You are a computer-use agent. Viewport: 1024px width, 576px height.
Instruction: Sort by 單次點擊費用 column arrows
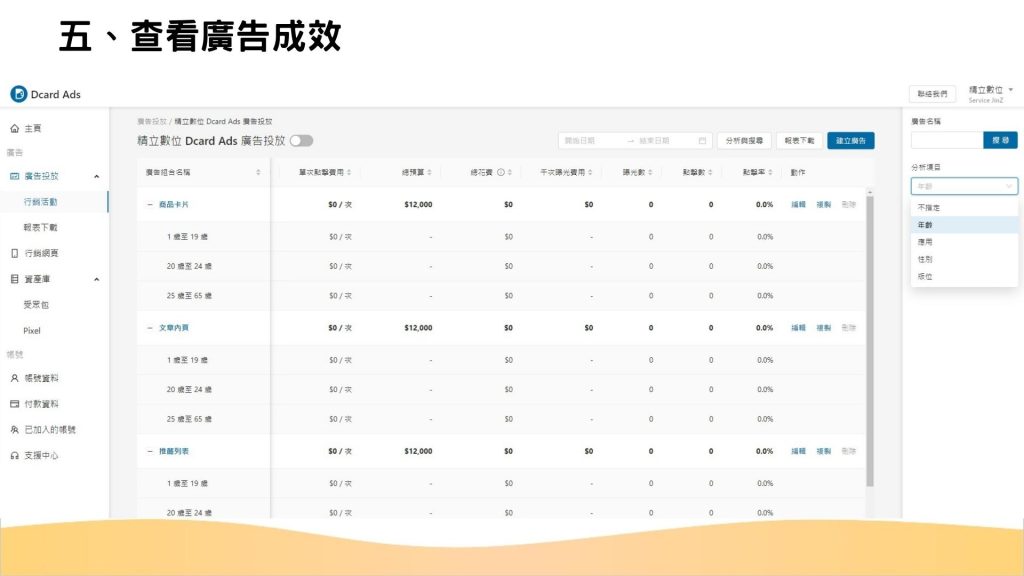(349, 172)
